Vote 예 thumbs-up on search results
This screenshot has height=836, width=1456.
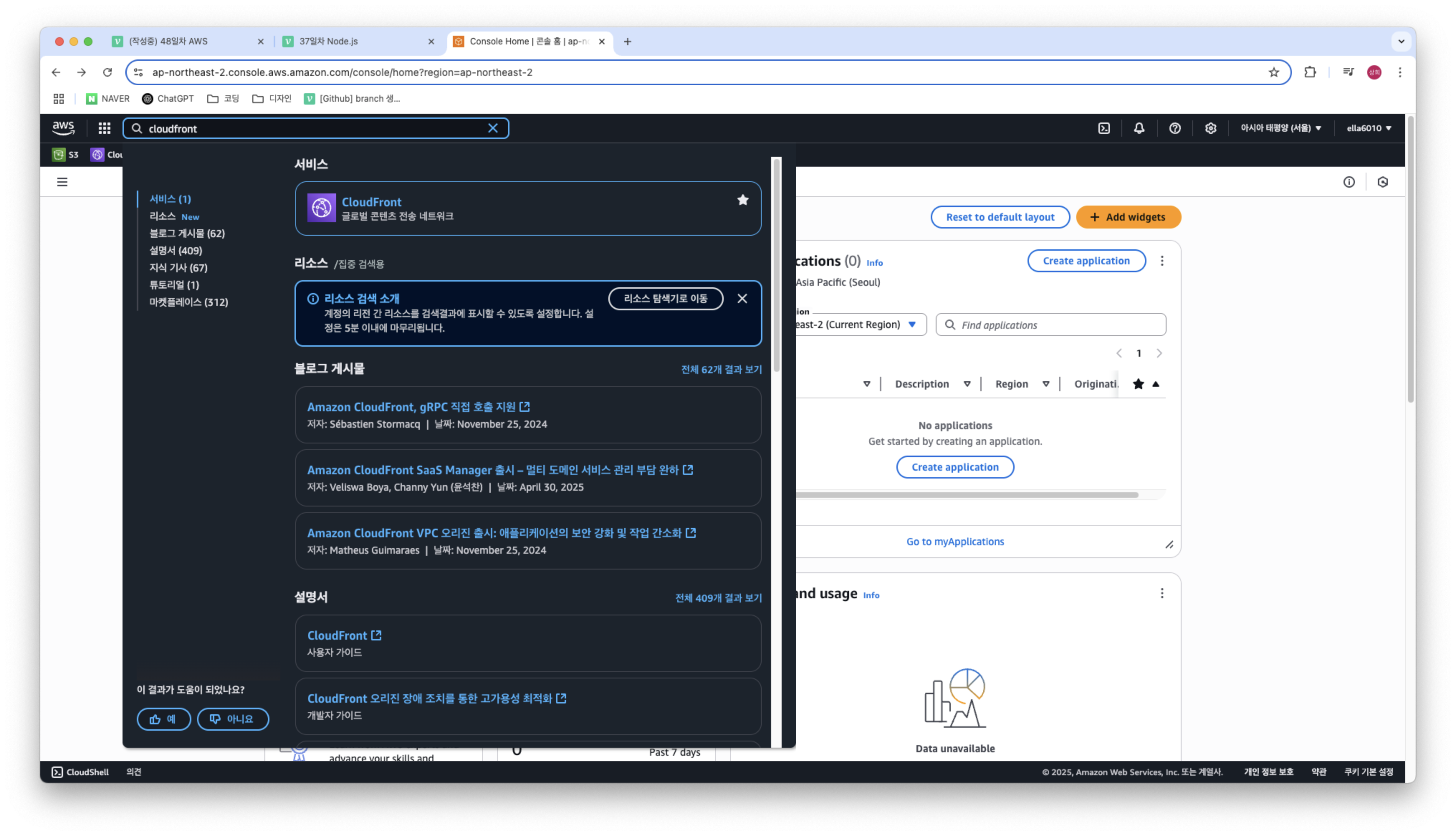[x=164, y=719]
